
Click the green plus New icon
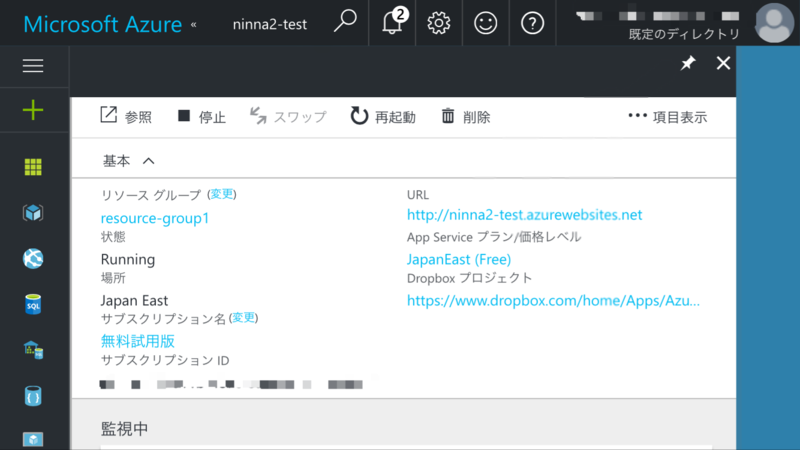(x=33, y=110)
